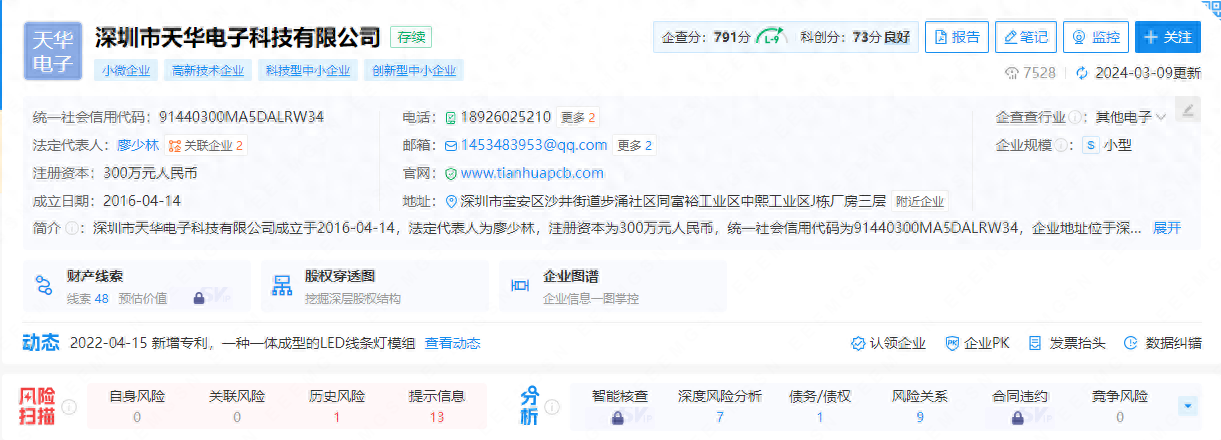Open 认领企业 claim company icon

coord(857,343)
